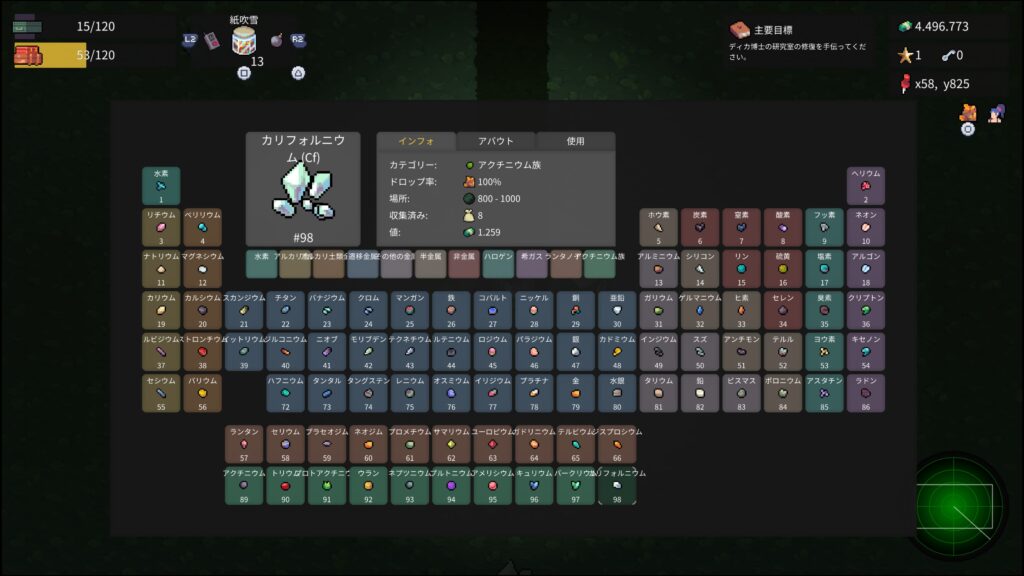Select the インフォ tab
Image resolution: width=1024 pixels, height=576 pixels.
416,141
